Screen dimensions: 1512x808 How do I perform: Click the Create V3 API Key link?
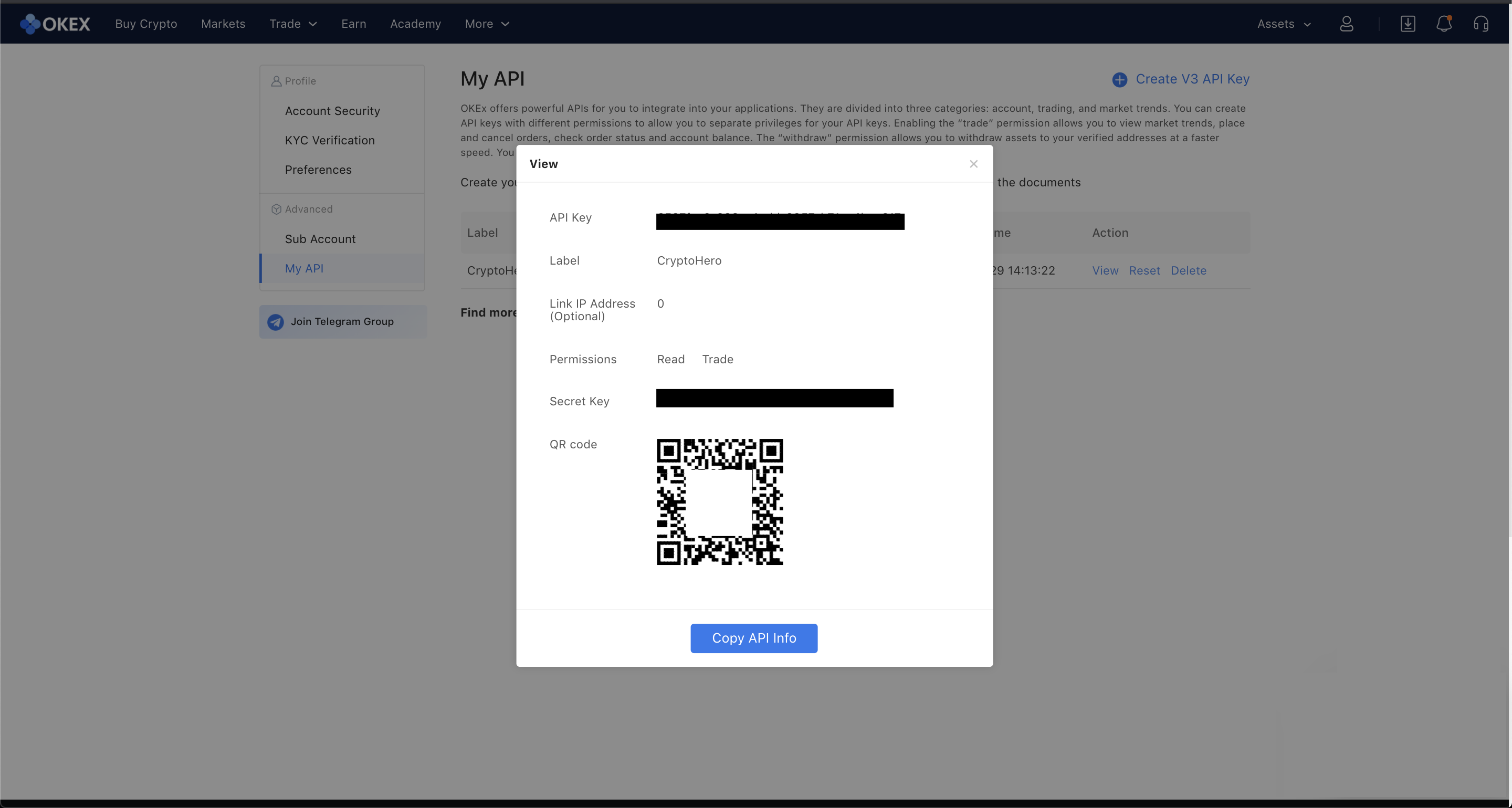(x=1192, y=79)
